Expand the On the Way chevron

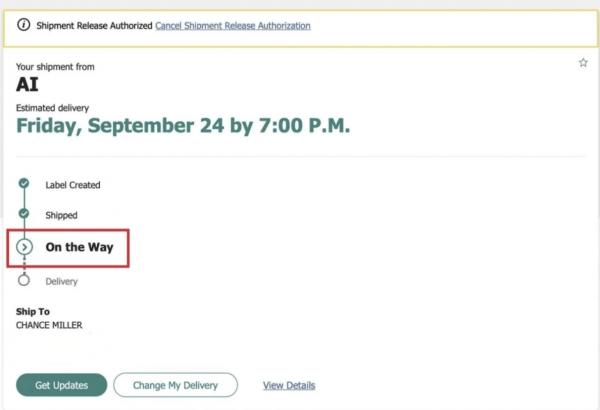(25, 246)
